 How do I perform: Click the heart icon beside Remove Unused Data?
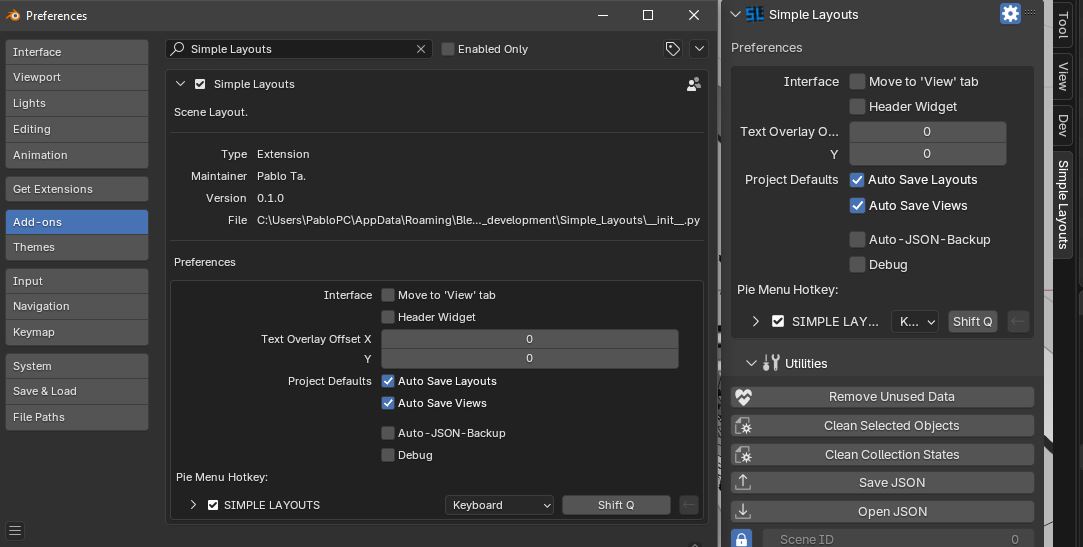click(743, 397)
